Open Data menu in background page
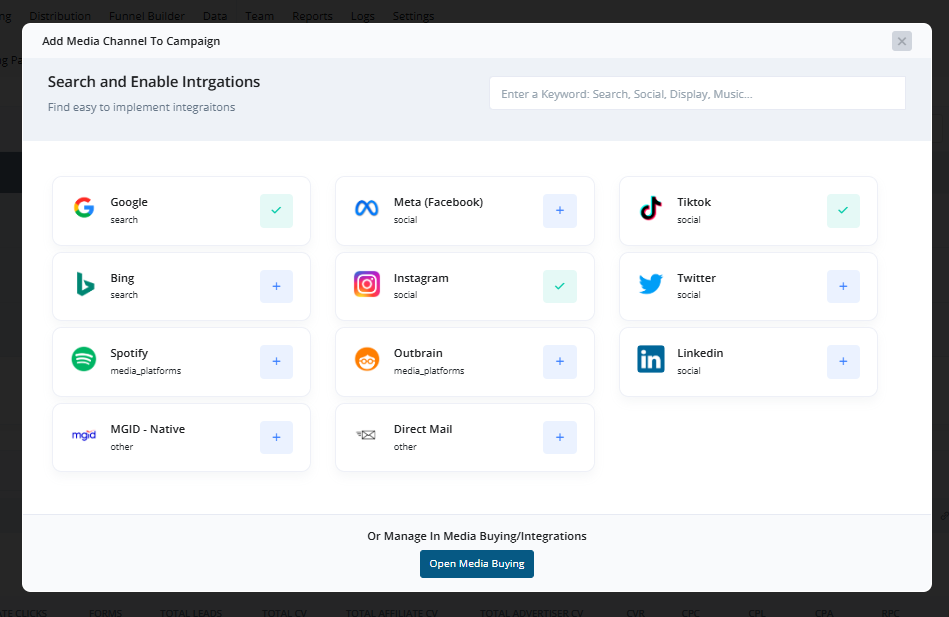949x617 pixels. coord(215,16)
